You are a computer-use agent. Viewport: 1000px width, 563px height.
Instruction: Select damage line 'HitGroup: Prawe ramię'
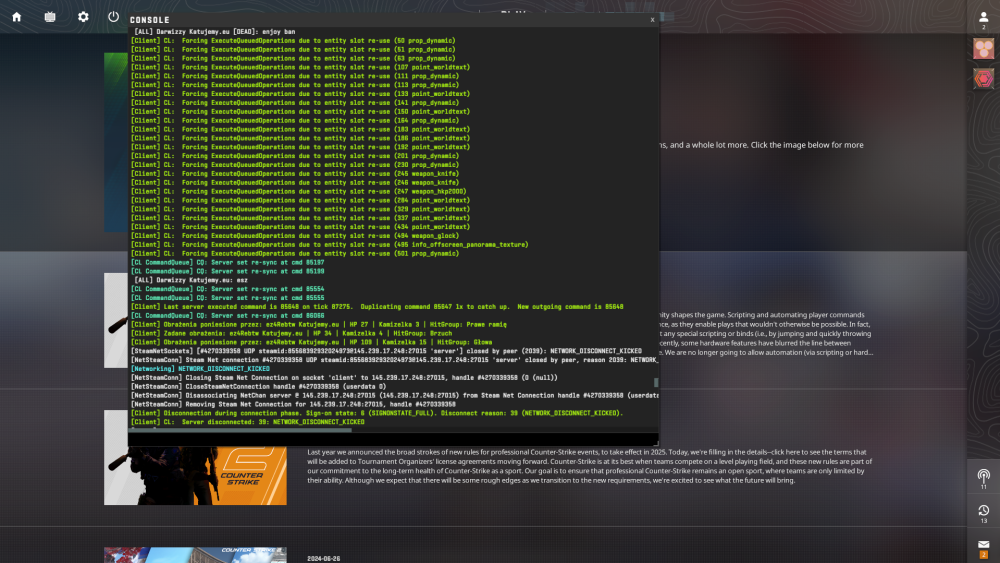pyautogui.click(x=319, y=325)
